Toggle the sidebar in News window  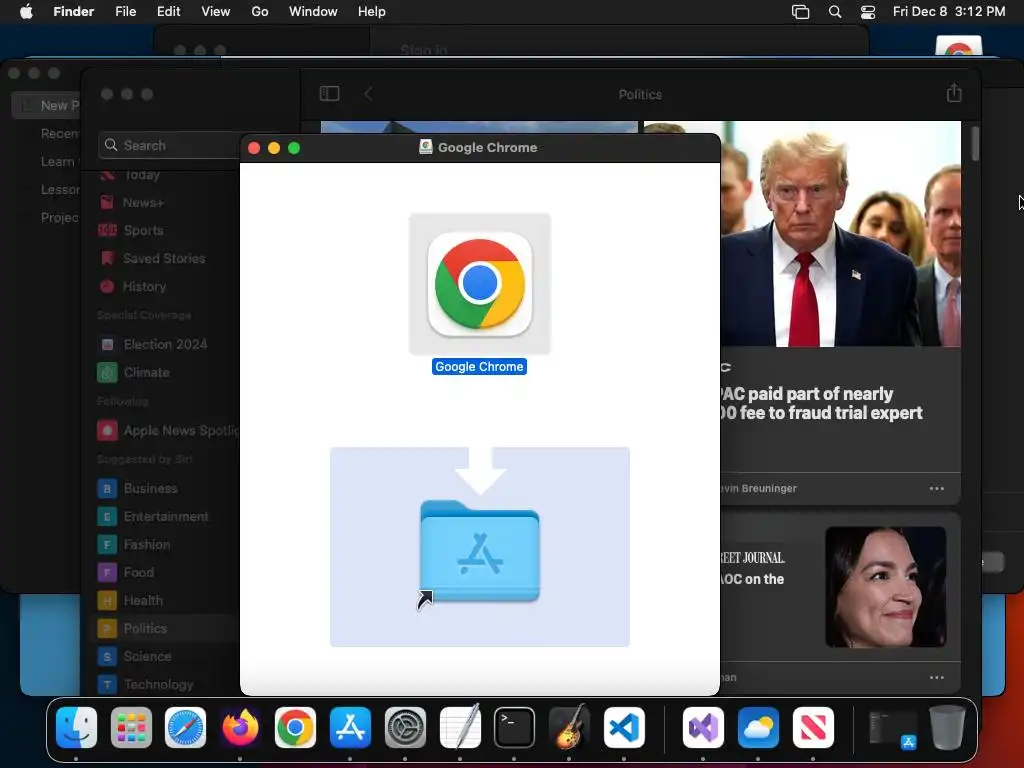pos(329,94)
